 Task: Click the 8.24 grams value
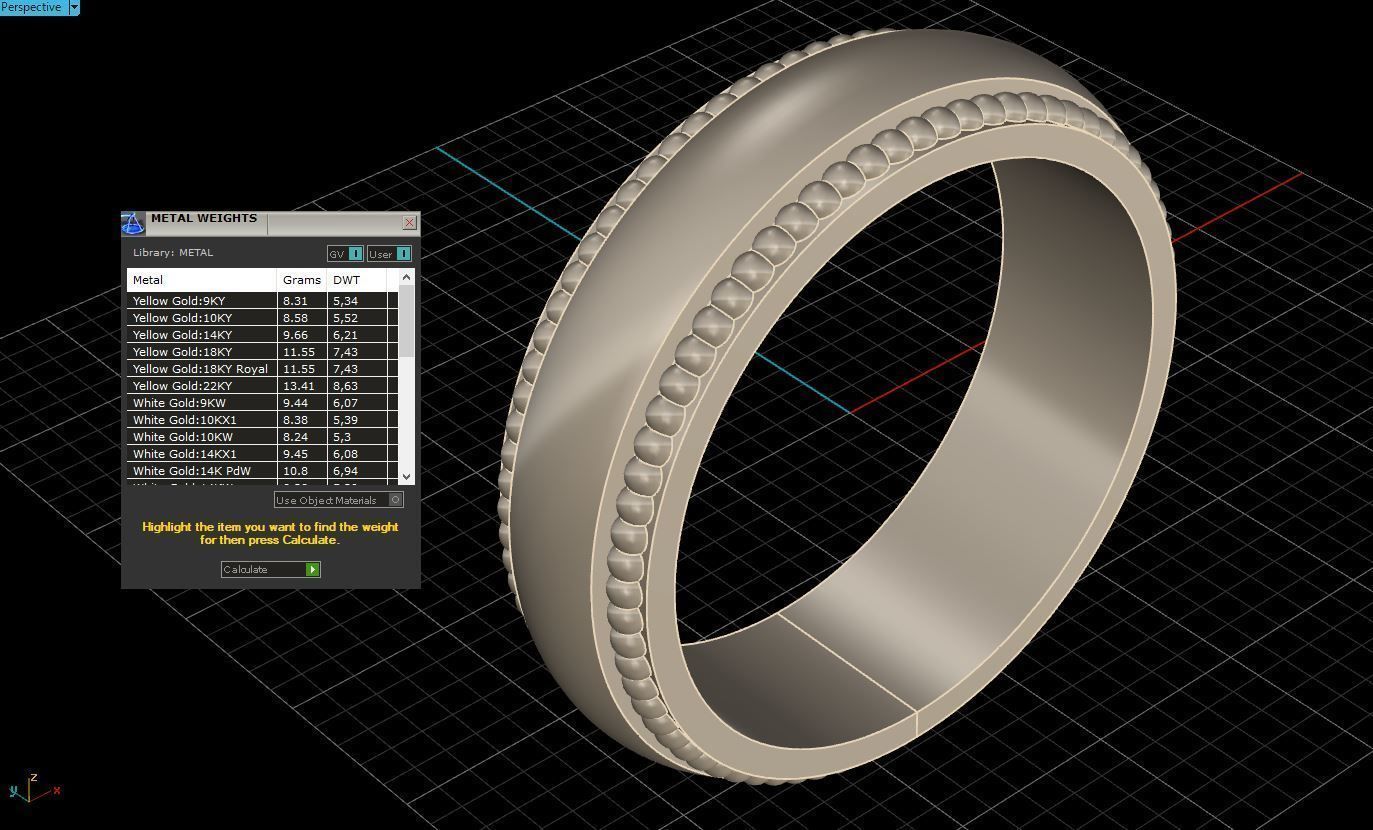295,437
